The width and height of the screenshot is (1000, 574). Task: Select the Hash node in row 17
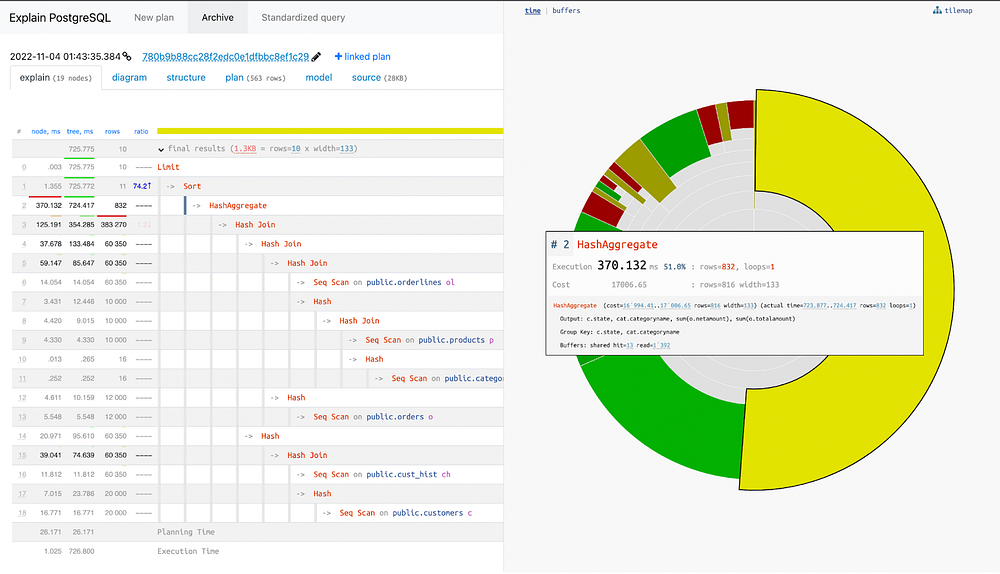click(322, 493)
